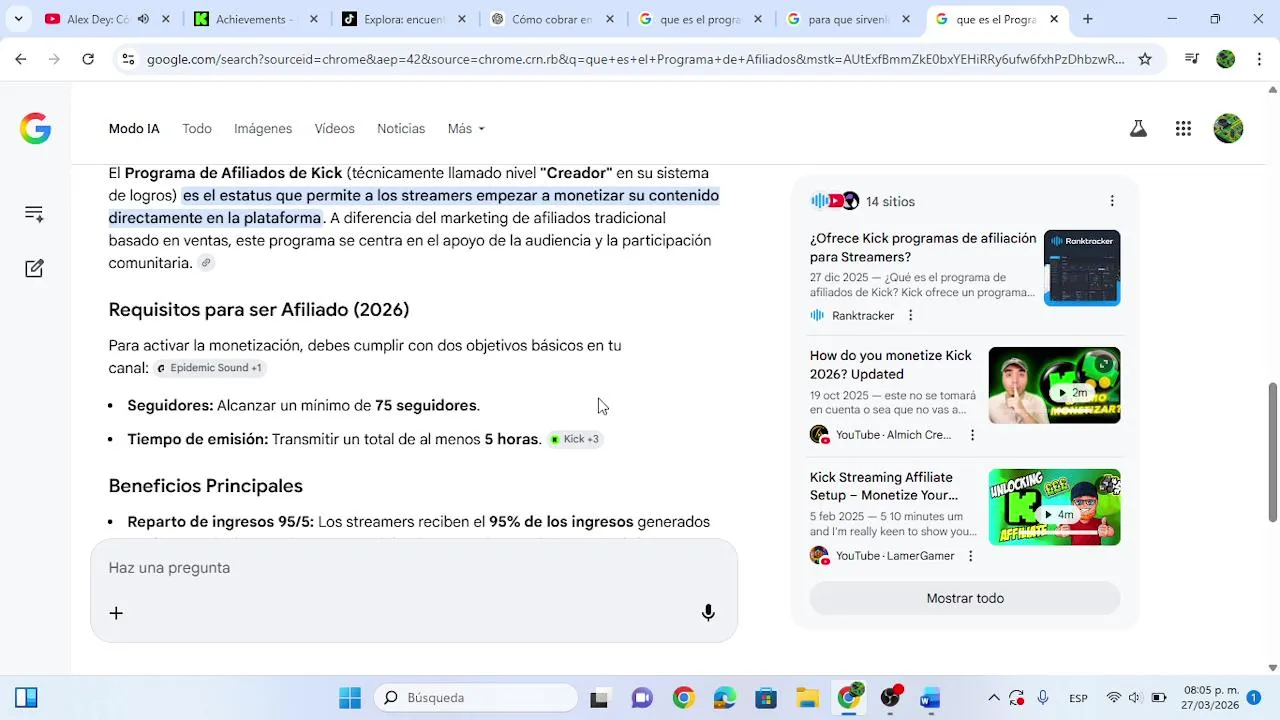
Task: Open File Explorer from the taskbar
Action: [x=807, y=698]
